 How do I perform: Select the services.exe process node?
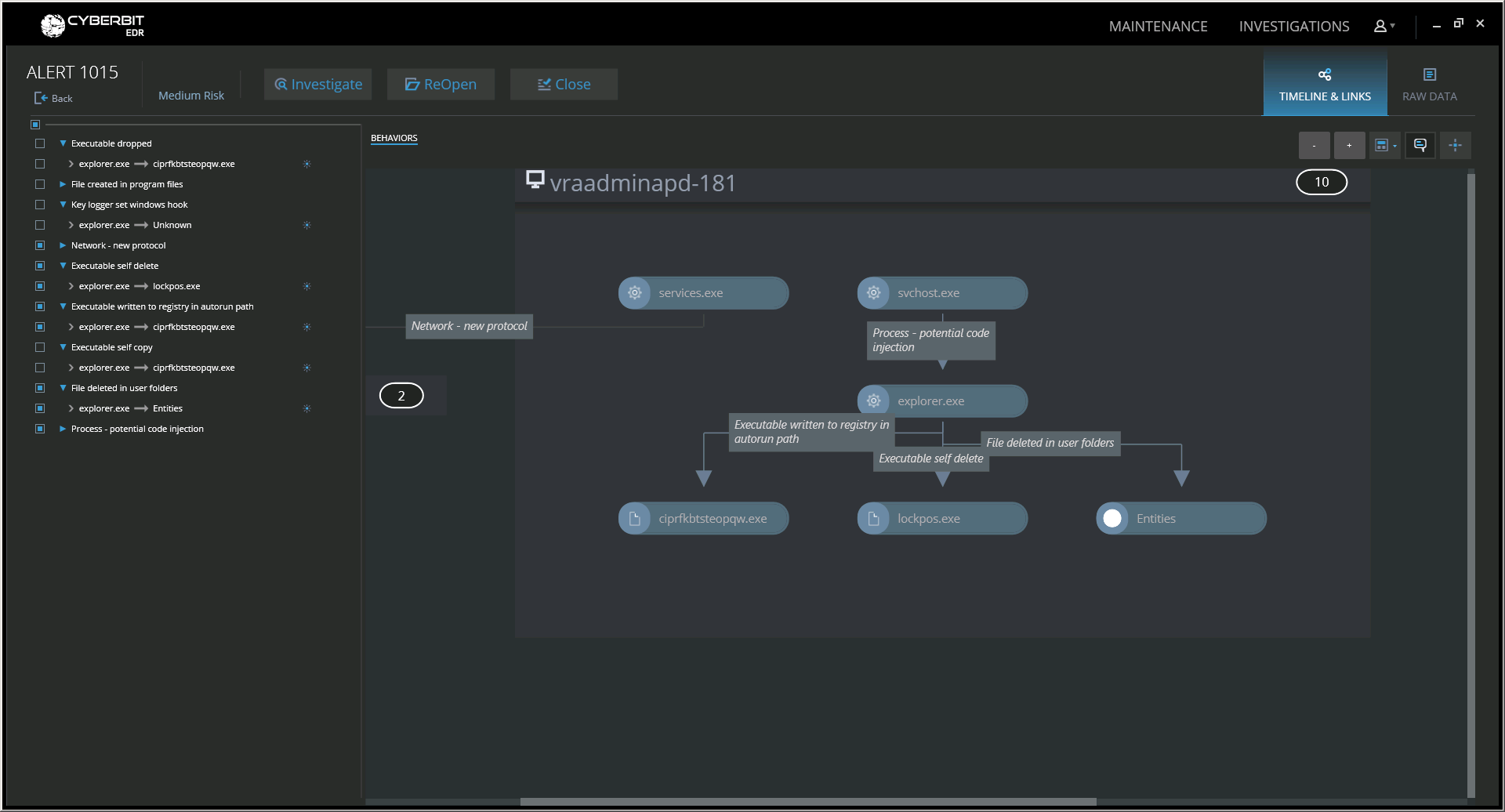pyautogui.click(x=702, y=292)
